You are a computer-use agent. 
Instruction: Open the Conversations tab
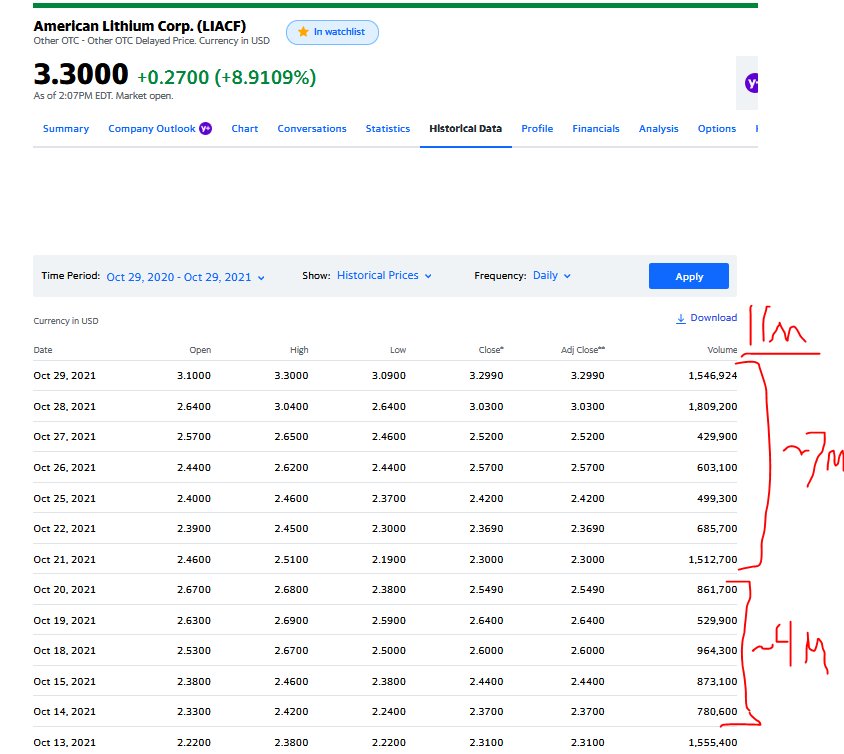click(312, 129)
